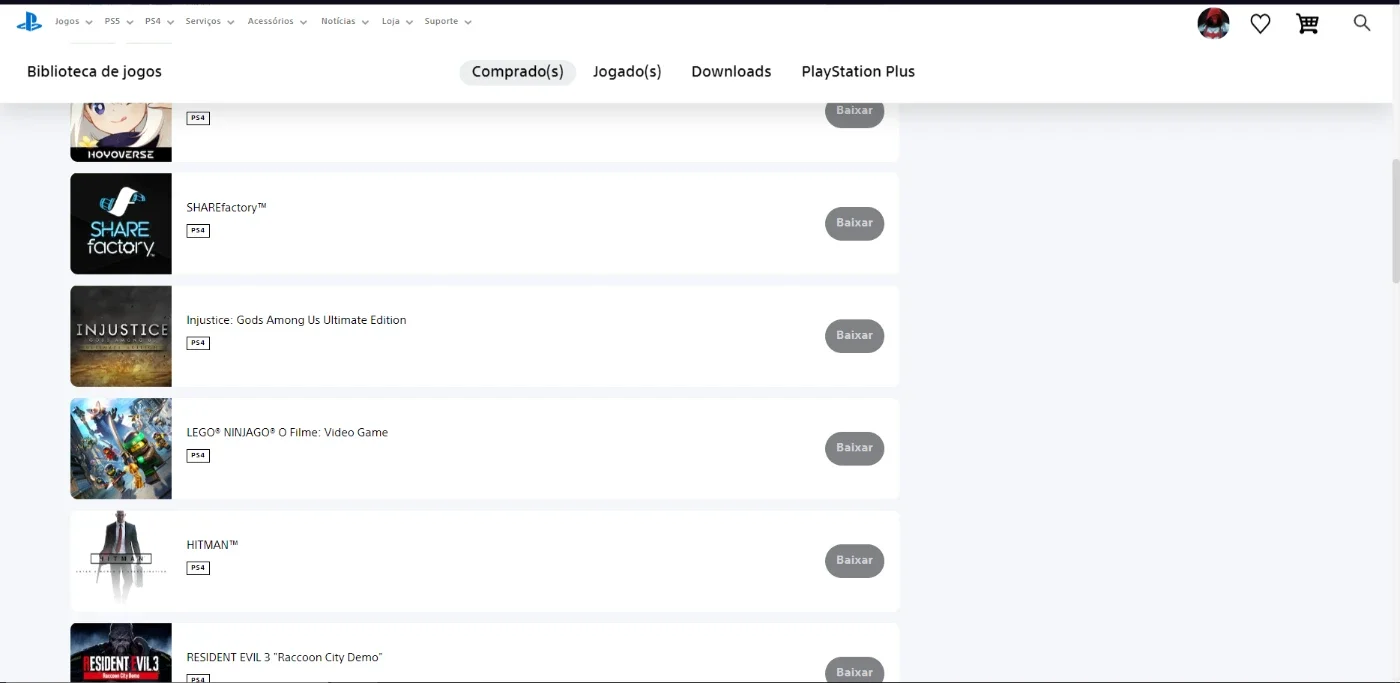Open the HITMAN cover thumbnail
Screen dimensions: 1400x683
coord(121,561)
